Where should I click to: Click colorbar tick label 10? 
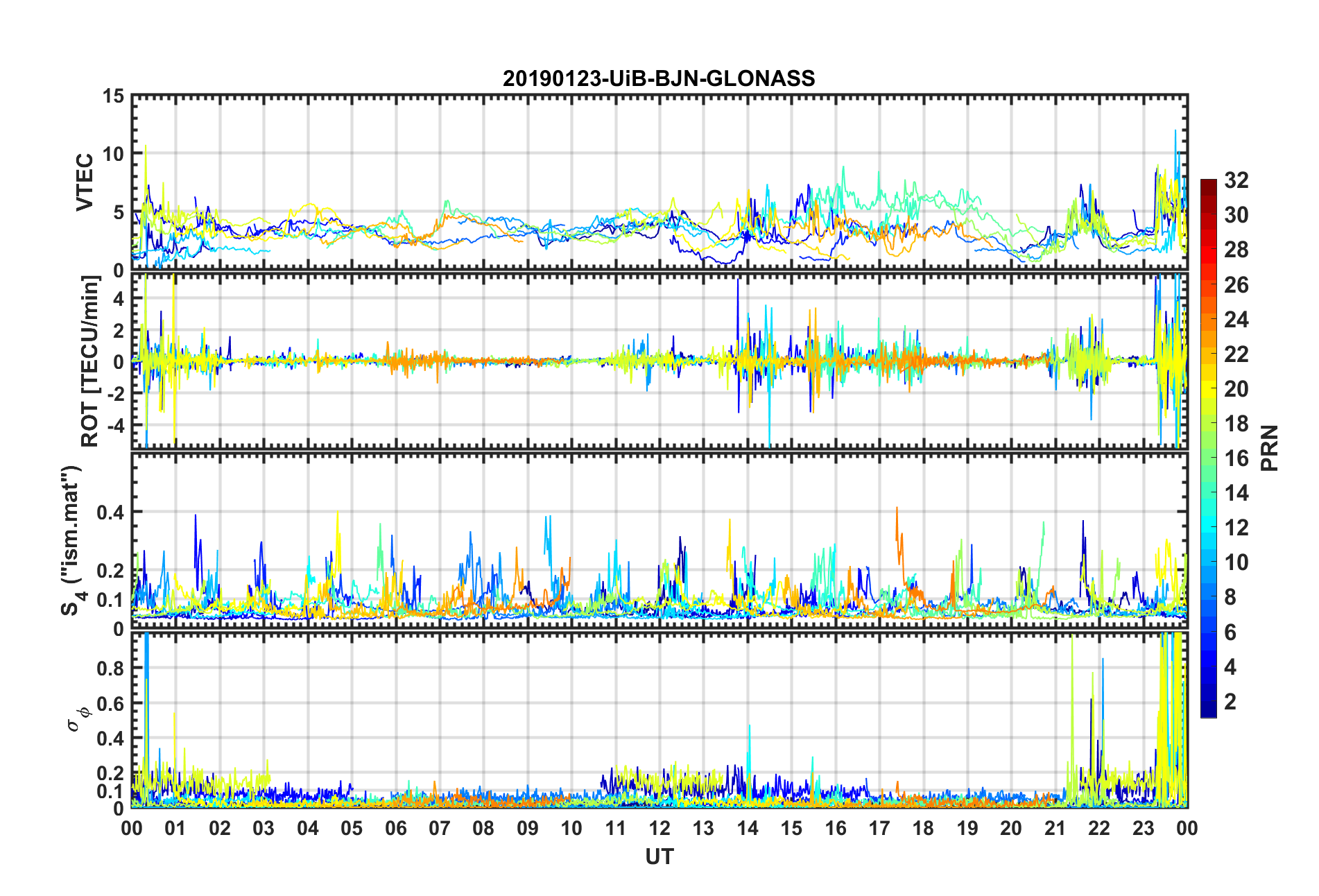tap(1236, 562)
